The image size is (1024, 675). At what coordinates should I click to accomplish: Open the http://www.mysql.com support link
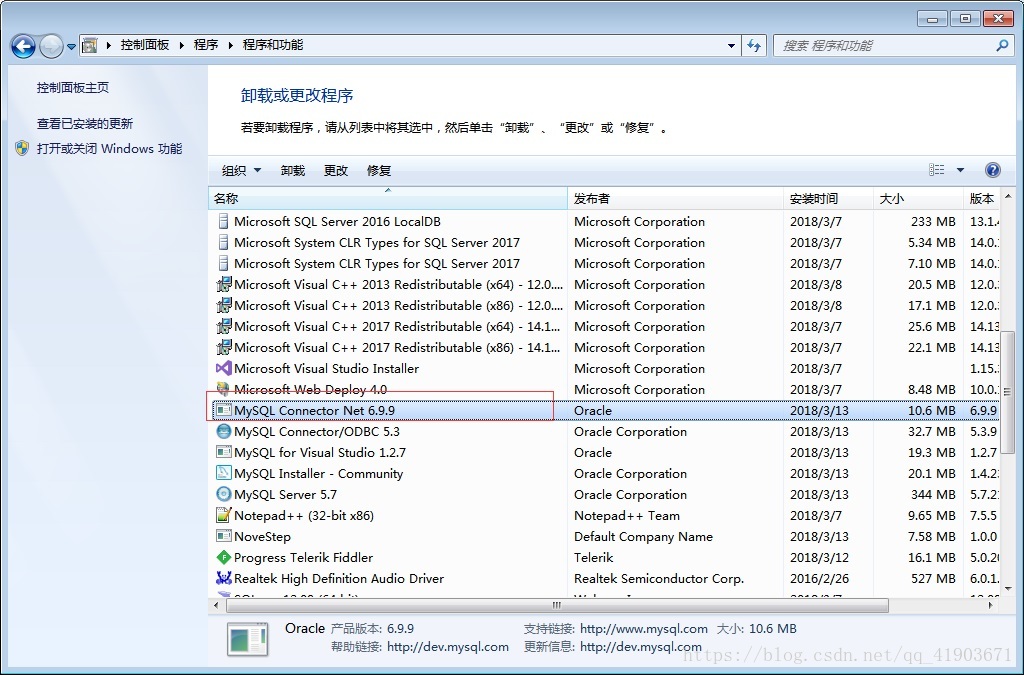(644, 629)
